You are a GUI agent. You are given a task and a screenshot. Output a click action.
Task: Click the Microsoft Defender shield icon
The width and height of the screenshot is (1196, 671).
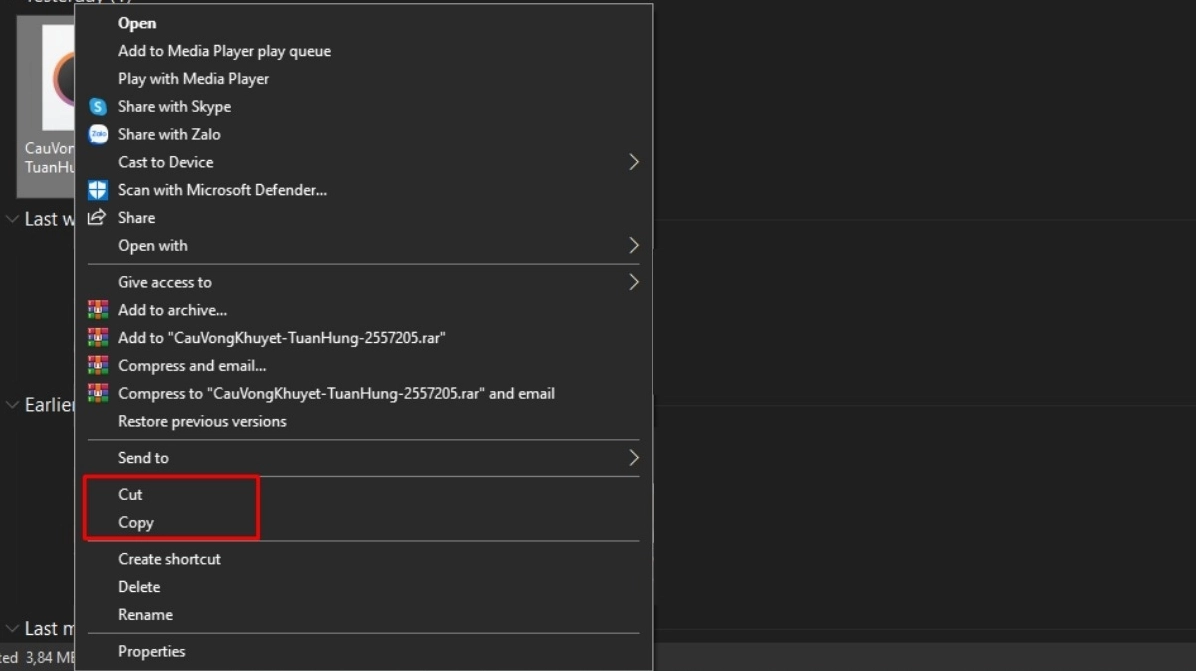[x=98, y=190]
